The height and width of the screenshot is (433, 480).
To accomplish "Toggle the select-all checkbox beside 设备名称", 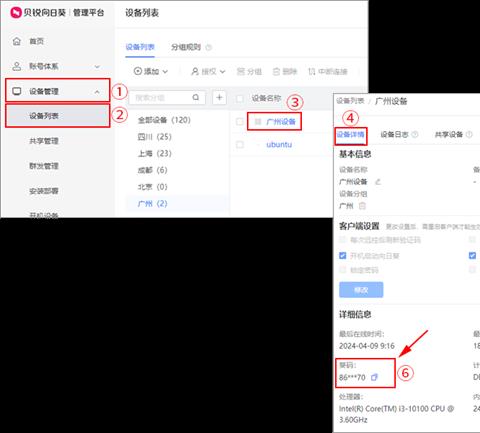I will (239, 99).
